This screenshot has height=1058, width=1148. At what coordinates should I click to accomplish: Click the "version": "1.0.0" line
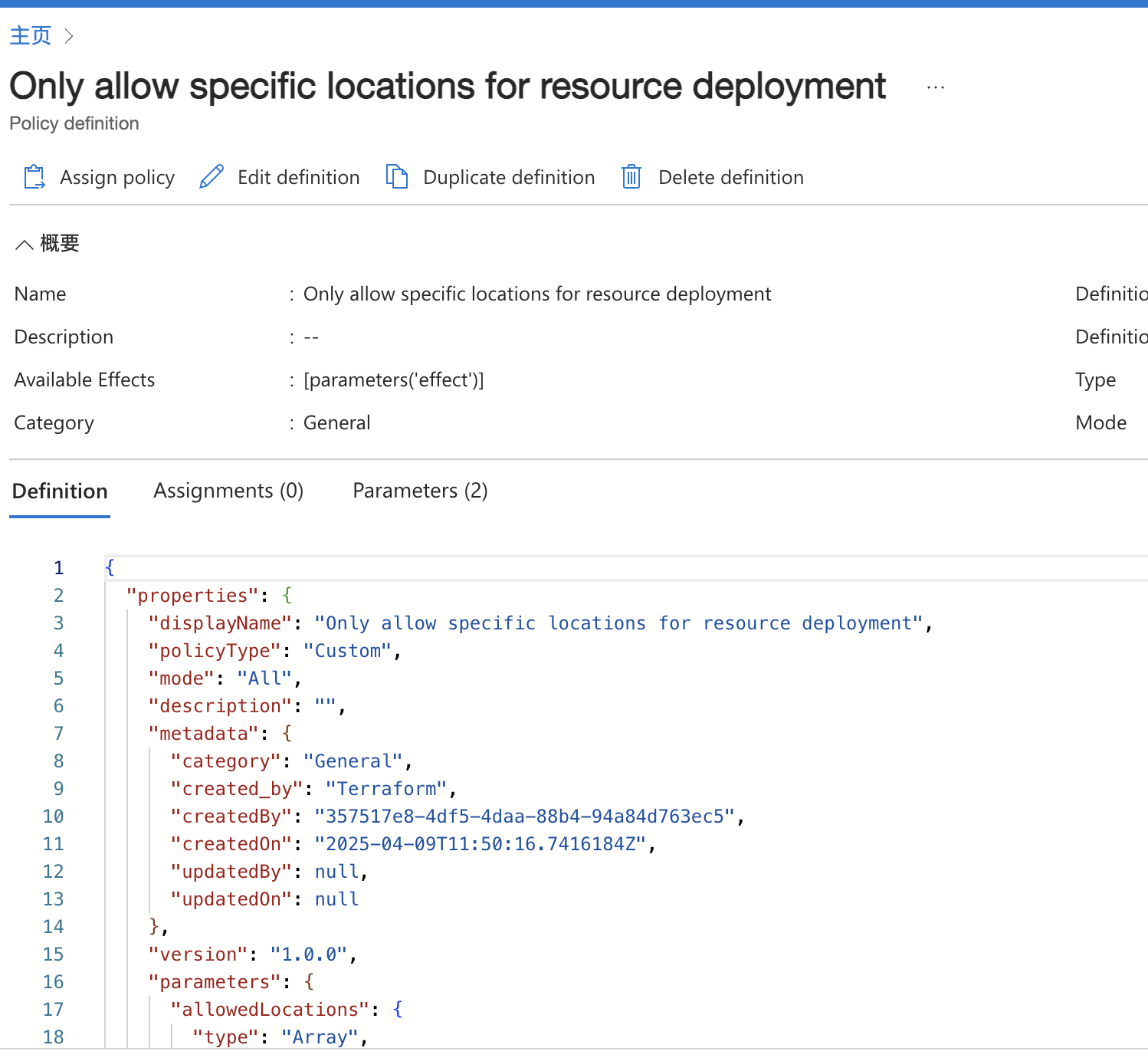252,955
